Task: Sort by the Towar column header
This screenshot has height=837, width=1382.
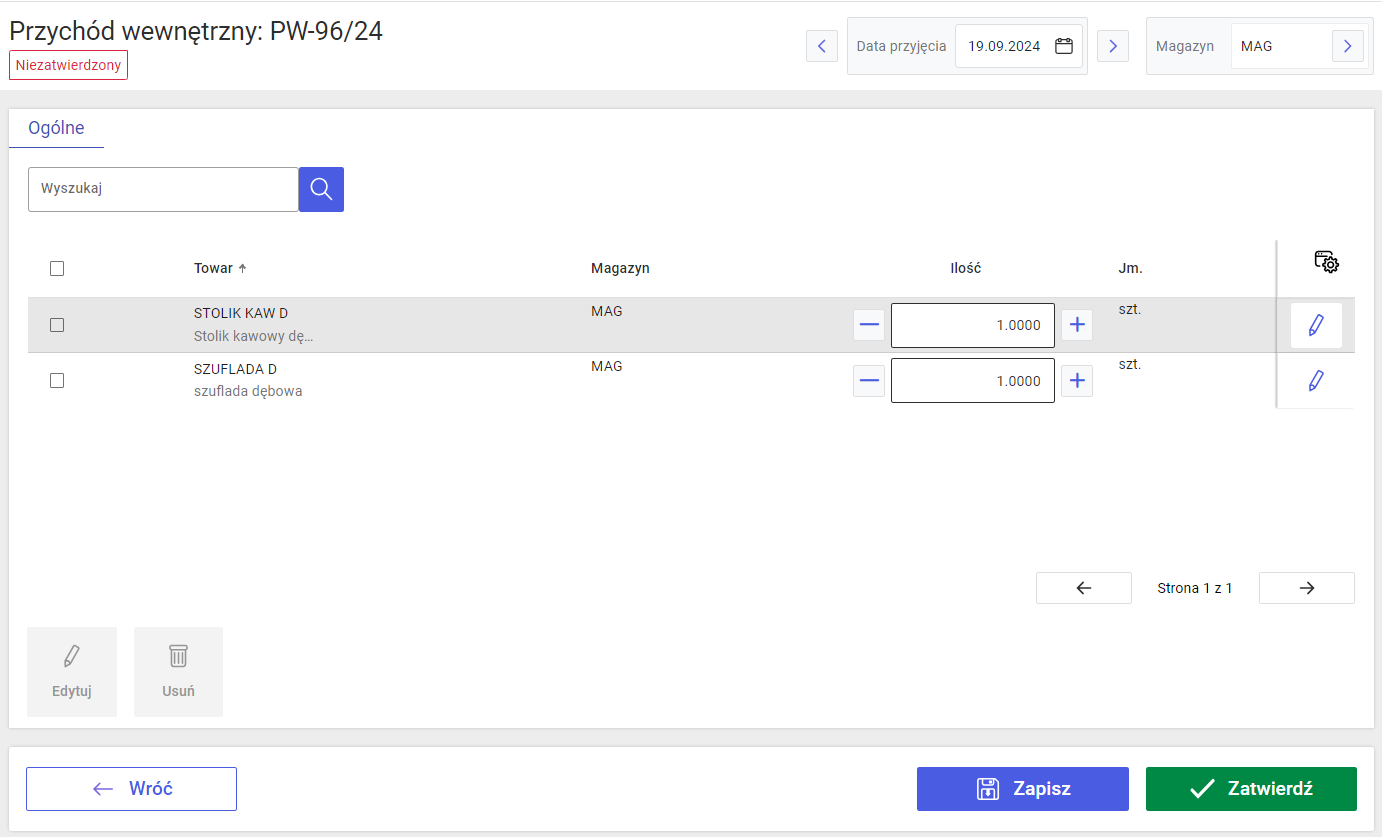Action: tap(220, 268)
